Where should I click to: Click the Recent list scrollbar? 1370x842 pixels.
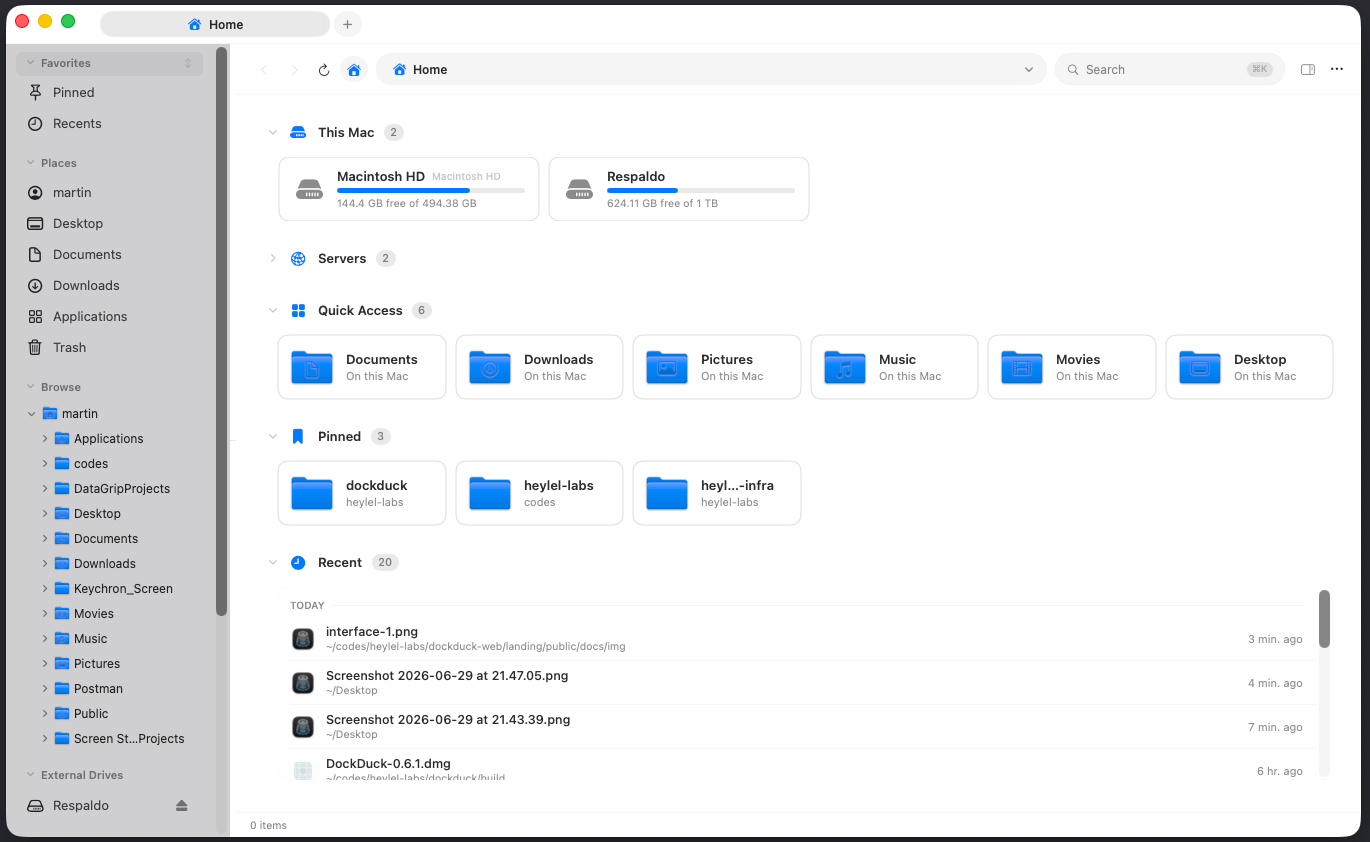1324,619
